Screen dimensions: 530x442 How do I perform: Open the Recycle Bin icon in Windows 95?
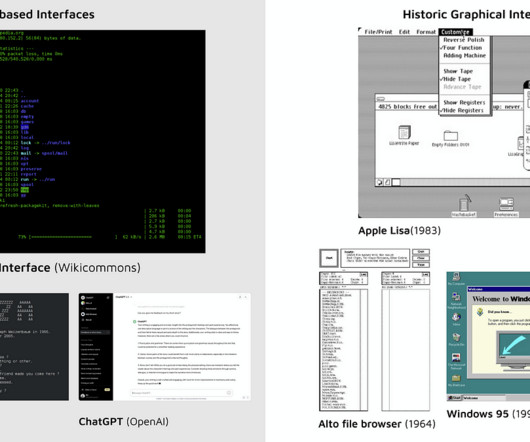(456, 340)
